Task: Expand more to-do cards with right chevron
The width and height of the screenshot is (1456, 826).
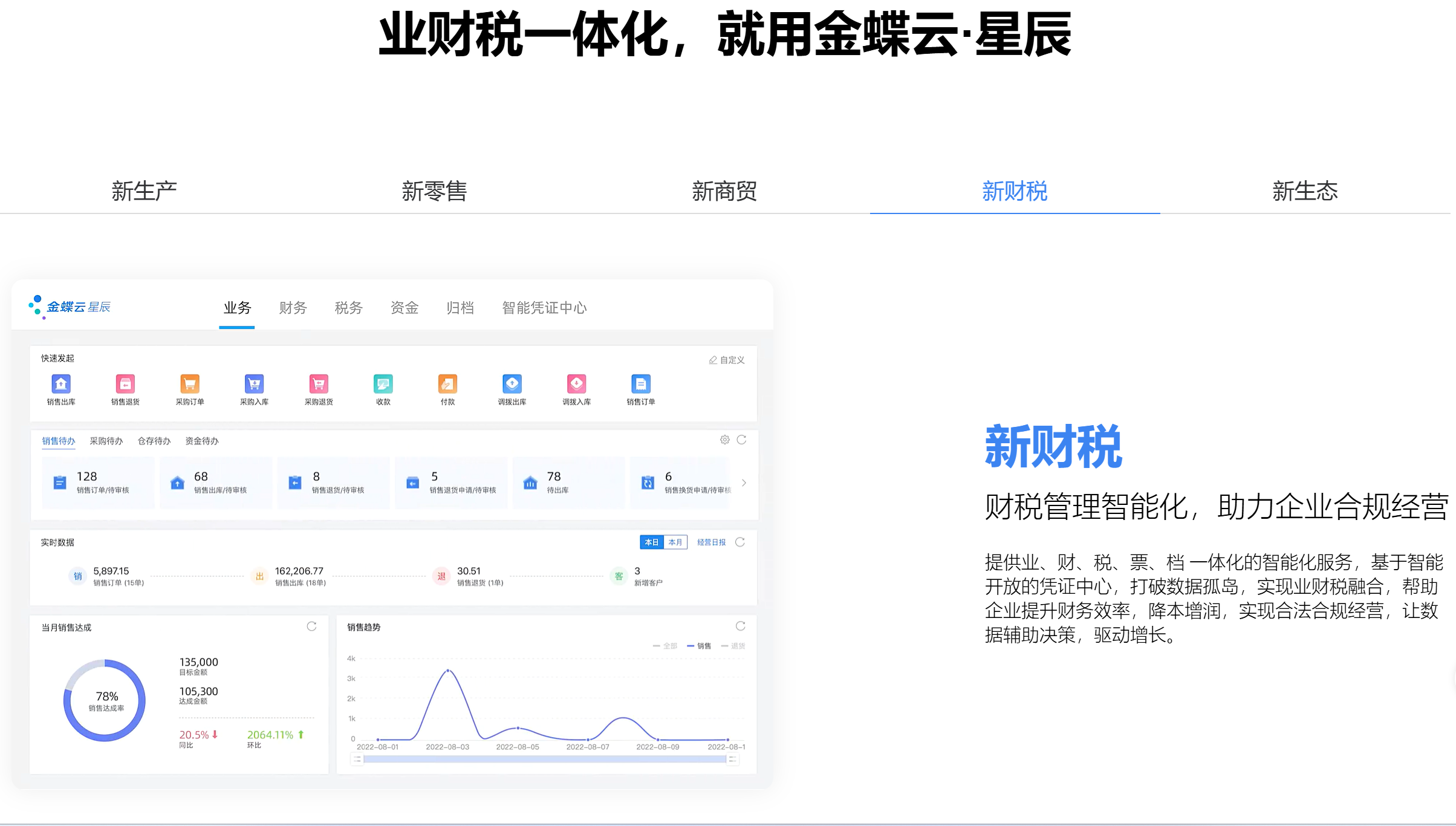Action: point(744,483)
